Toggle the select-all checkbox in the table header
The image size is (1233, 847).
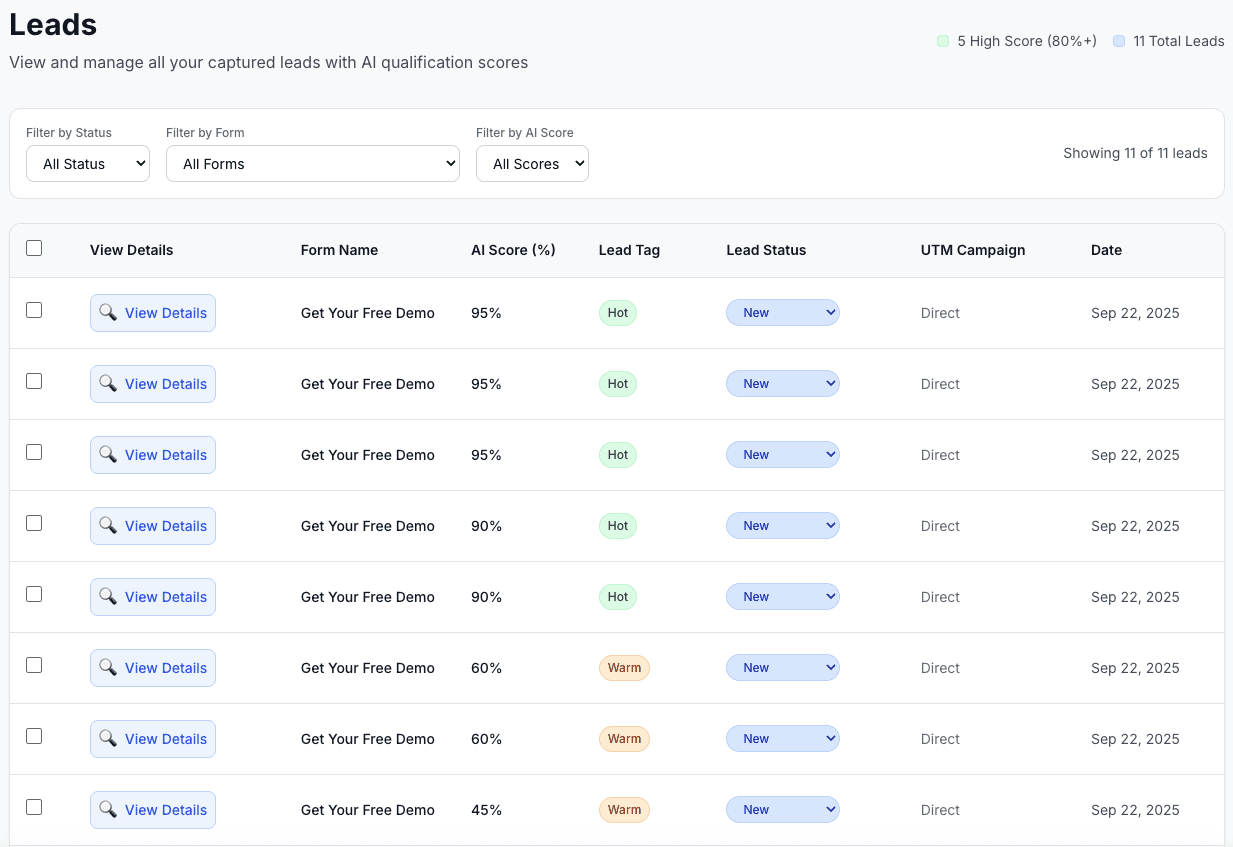point(34,248)
